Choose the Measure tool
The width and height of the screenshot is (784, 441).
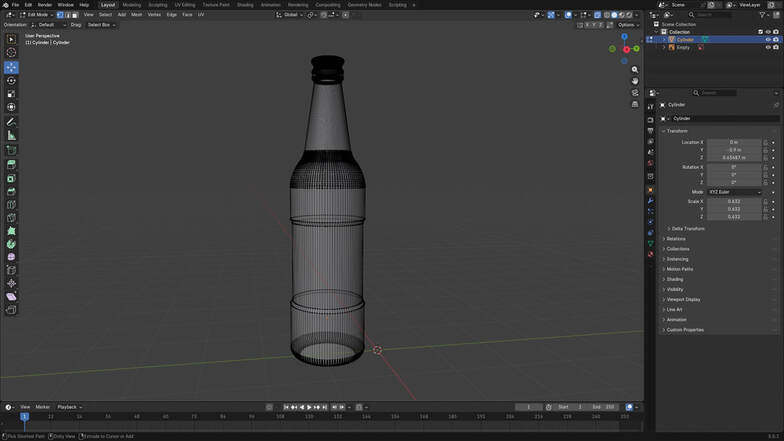click(x=11, y=135)
